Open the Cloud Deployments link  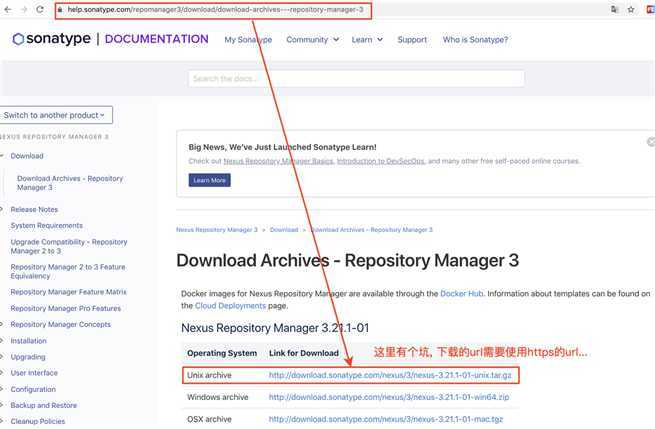(230, 306)
